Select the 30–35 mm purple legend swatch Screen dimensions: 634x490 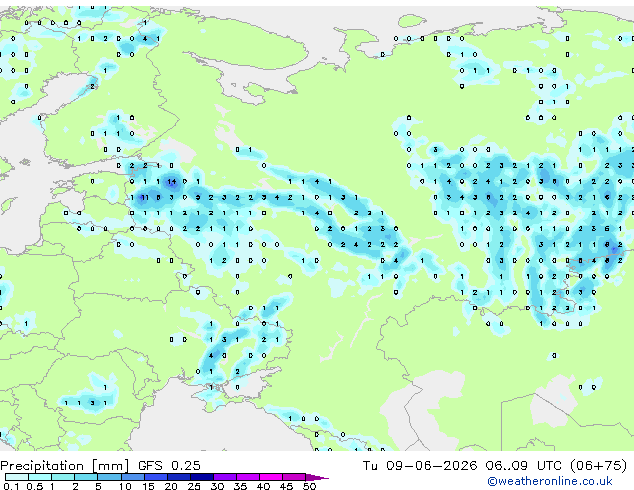pyautogui.click(x=225, y=477)
